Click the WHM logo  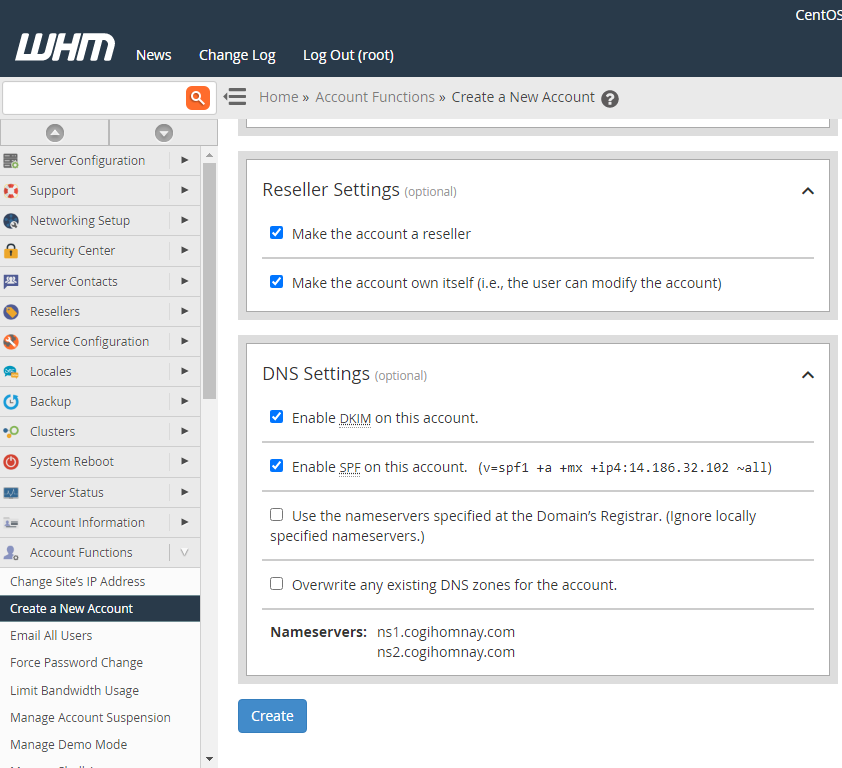[65, 48]
